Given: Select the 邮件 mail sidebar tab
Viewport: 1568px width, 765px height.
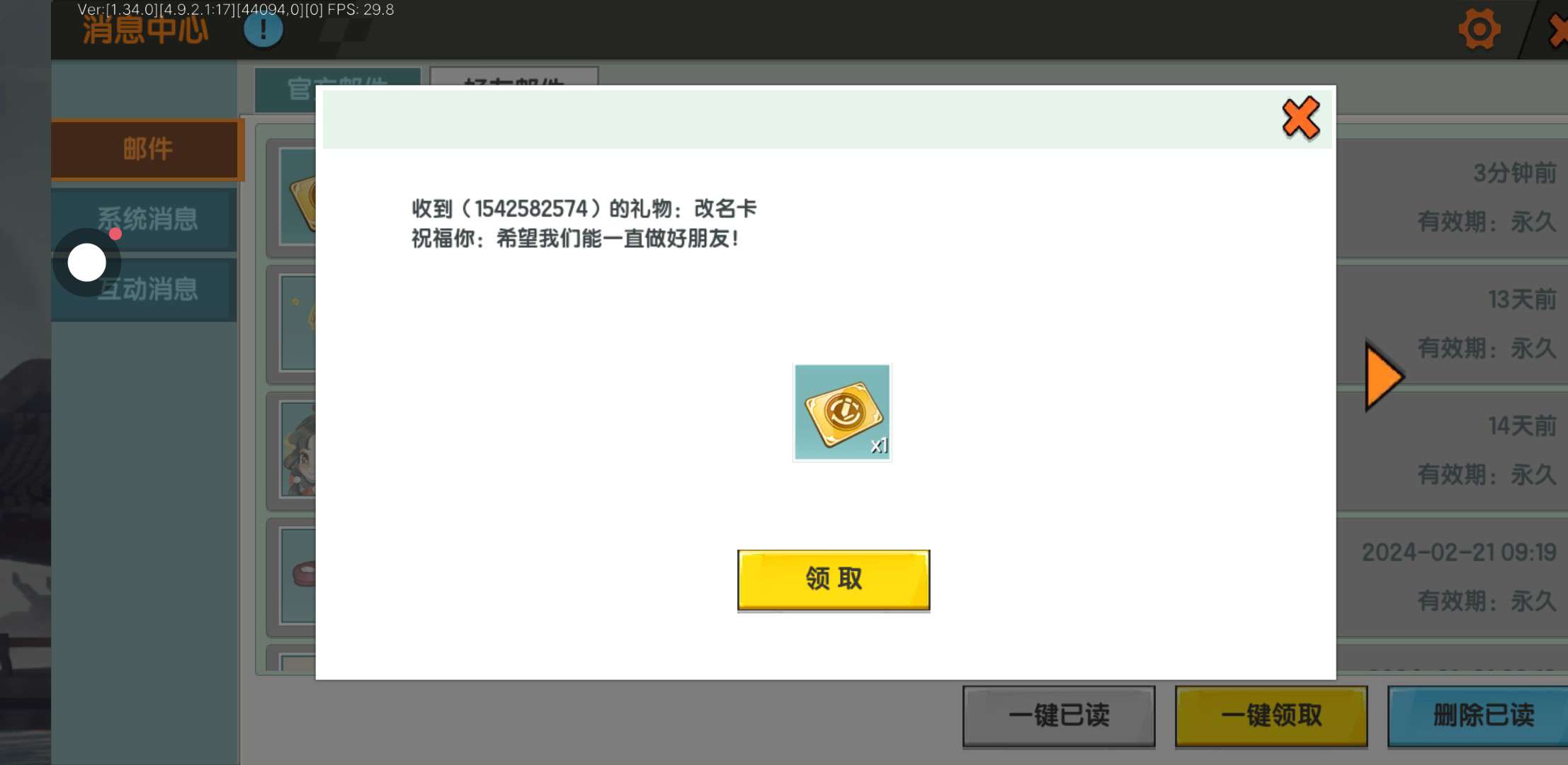Looking at the screenshot, I should click(147, 149).
